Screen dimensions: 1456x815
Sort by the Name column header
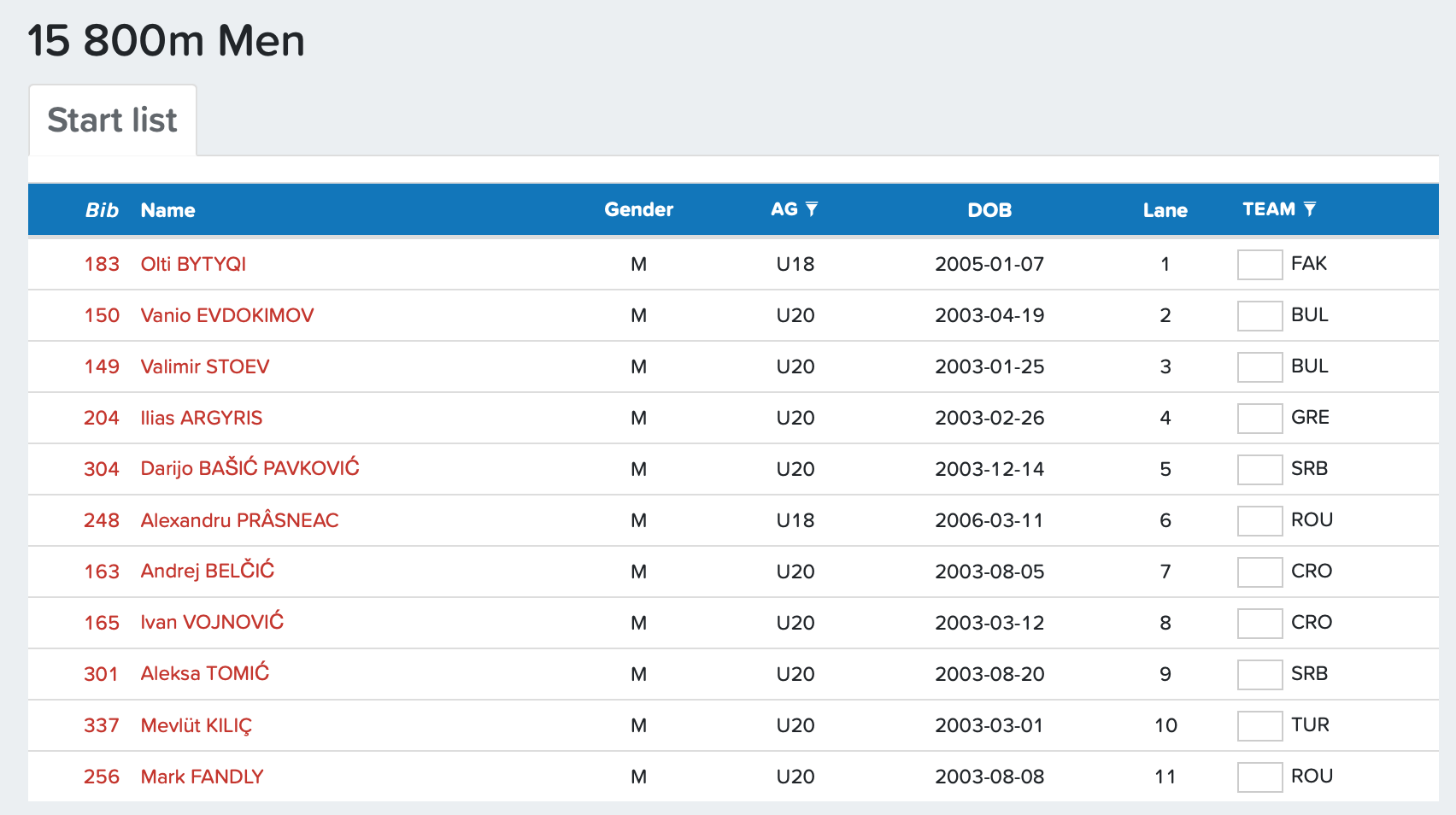coord(167,210)
